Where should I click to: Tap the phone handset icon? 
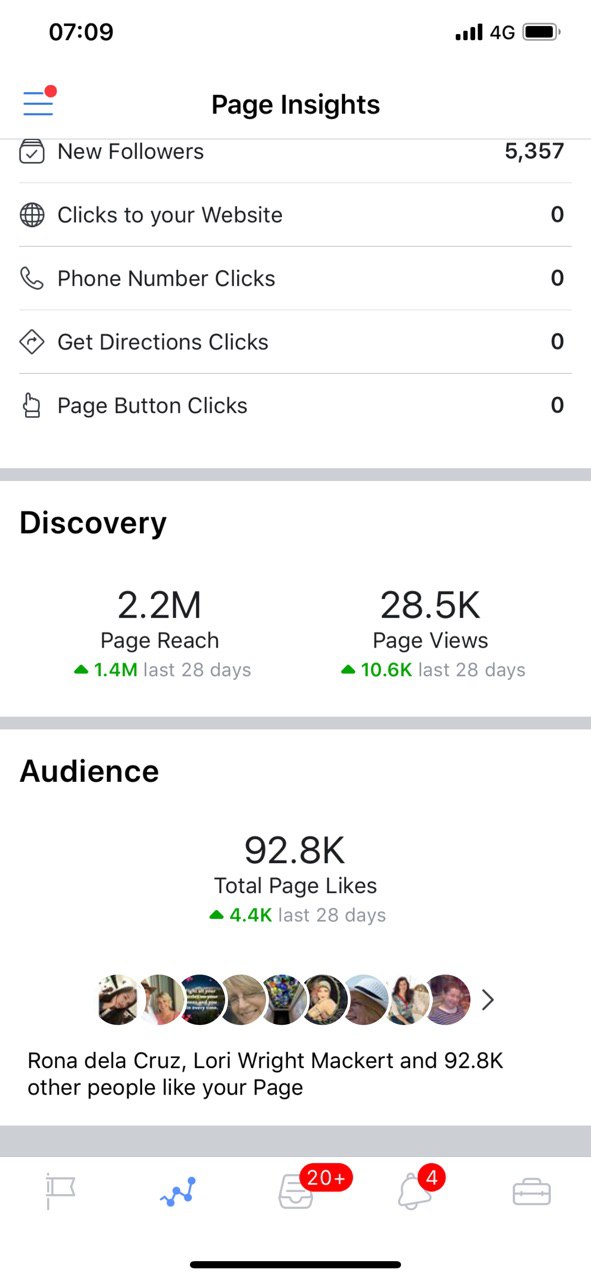coord(32,278)
